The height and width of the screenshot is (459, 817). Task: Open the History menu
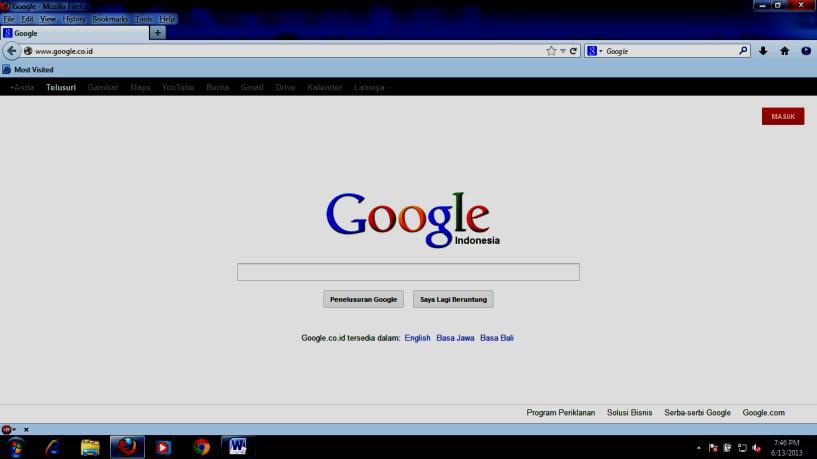[74, 19]
